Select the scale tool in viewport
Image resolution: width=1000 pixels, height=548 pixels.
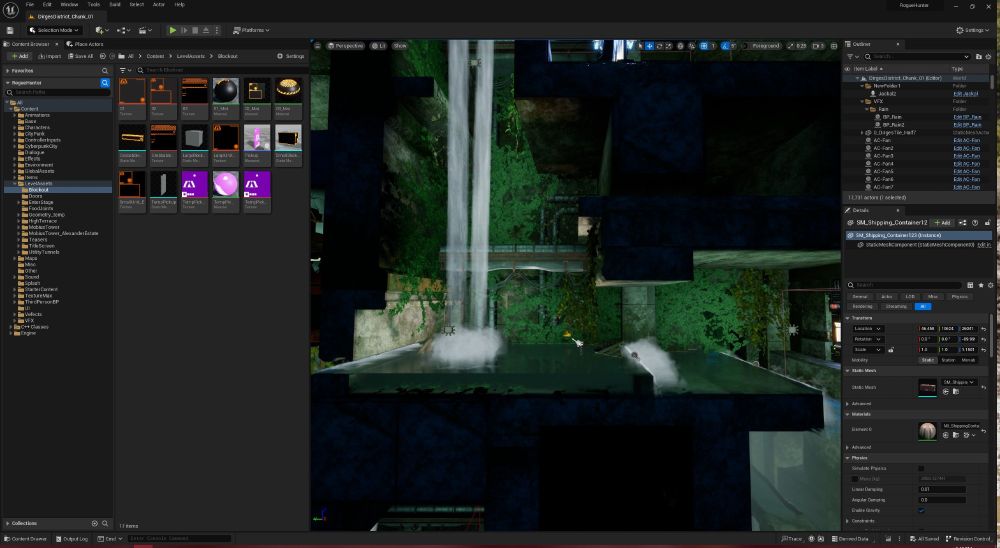tap(668, 46)
